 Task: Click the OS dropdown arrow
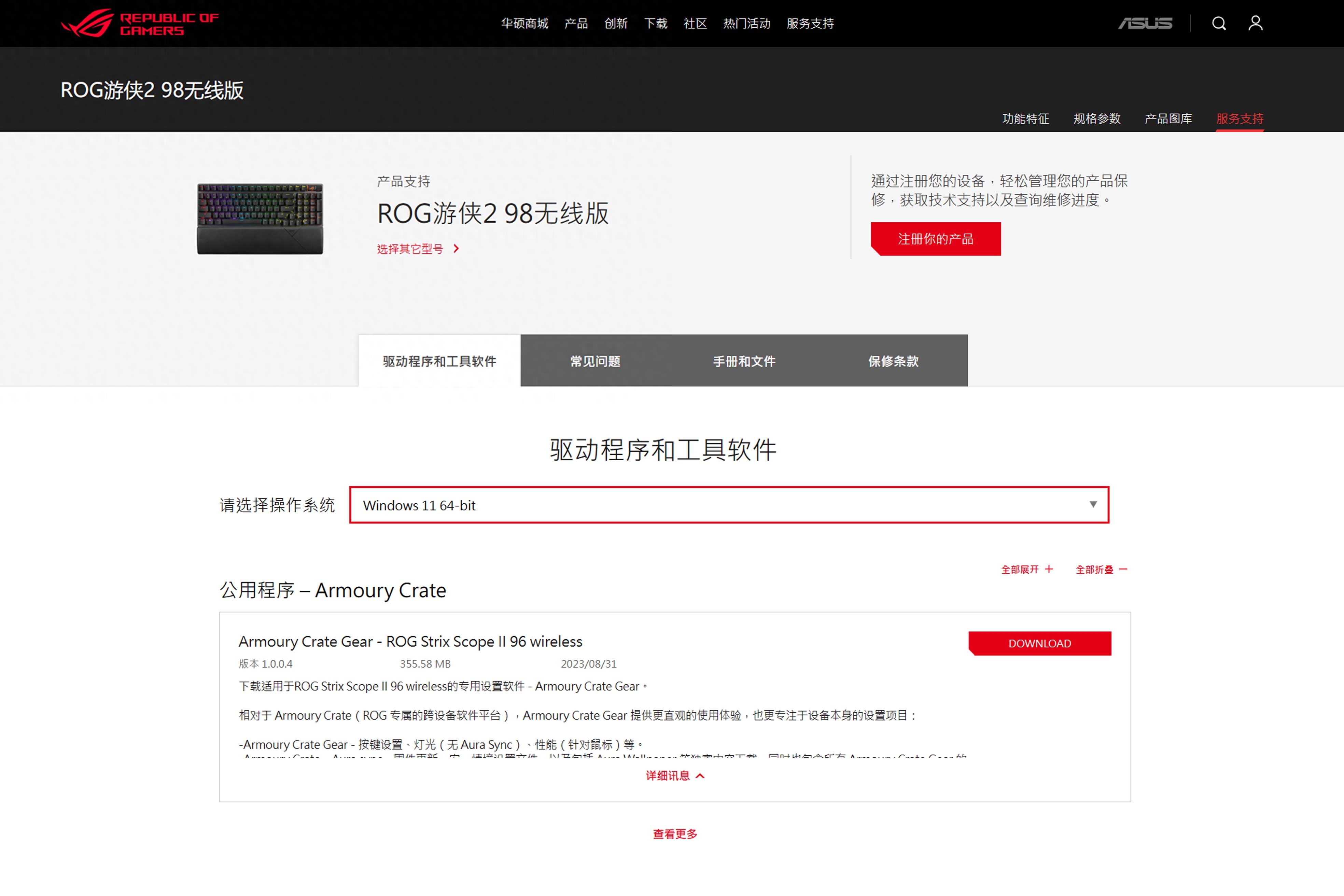tap(1093, 505)
